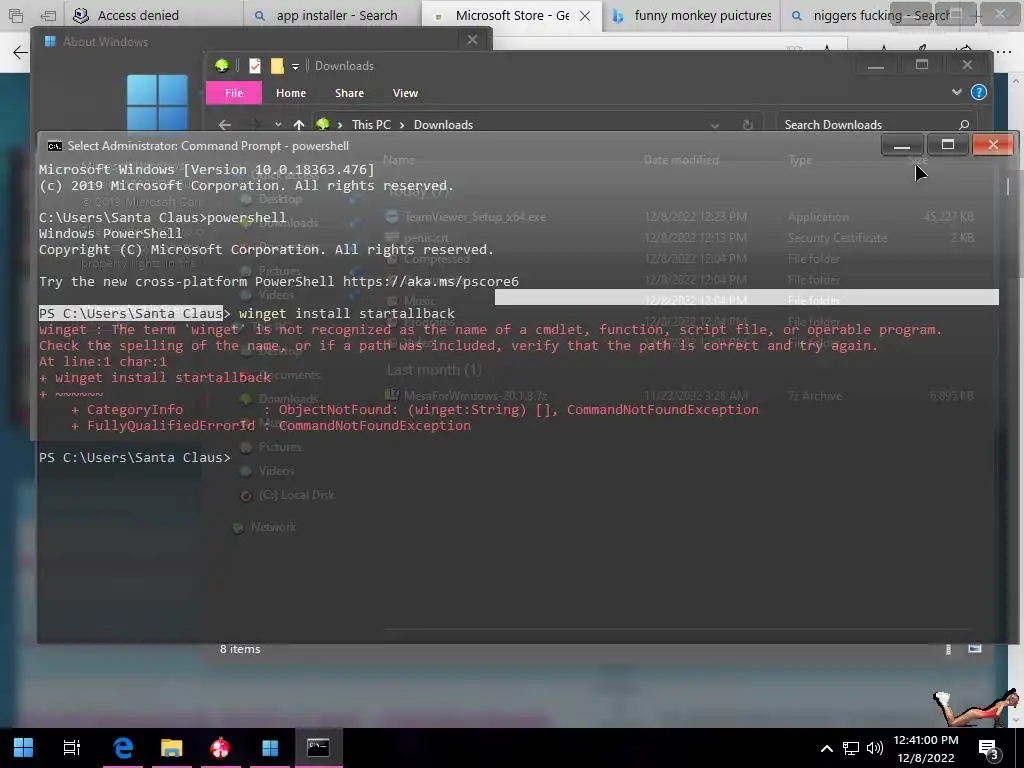Open the notification center icon
Viewport: 1024px width, 768px height.
[989, 750]
